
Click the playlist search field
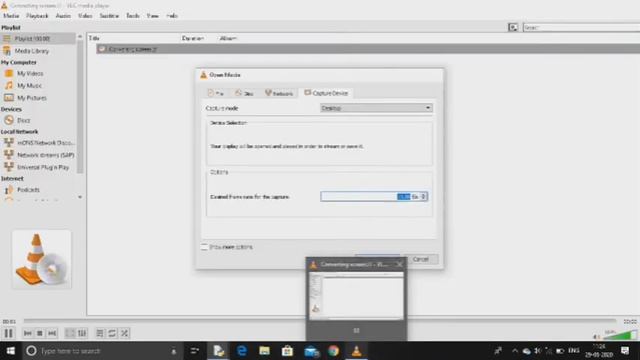(581, 27)
